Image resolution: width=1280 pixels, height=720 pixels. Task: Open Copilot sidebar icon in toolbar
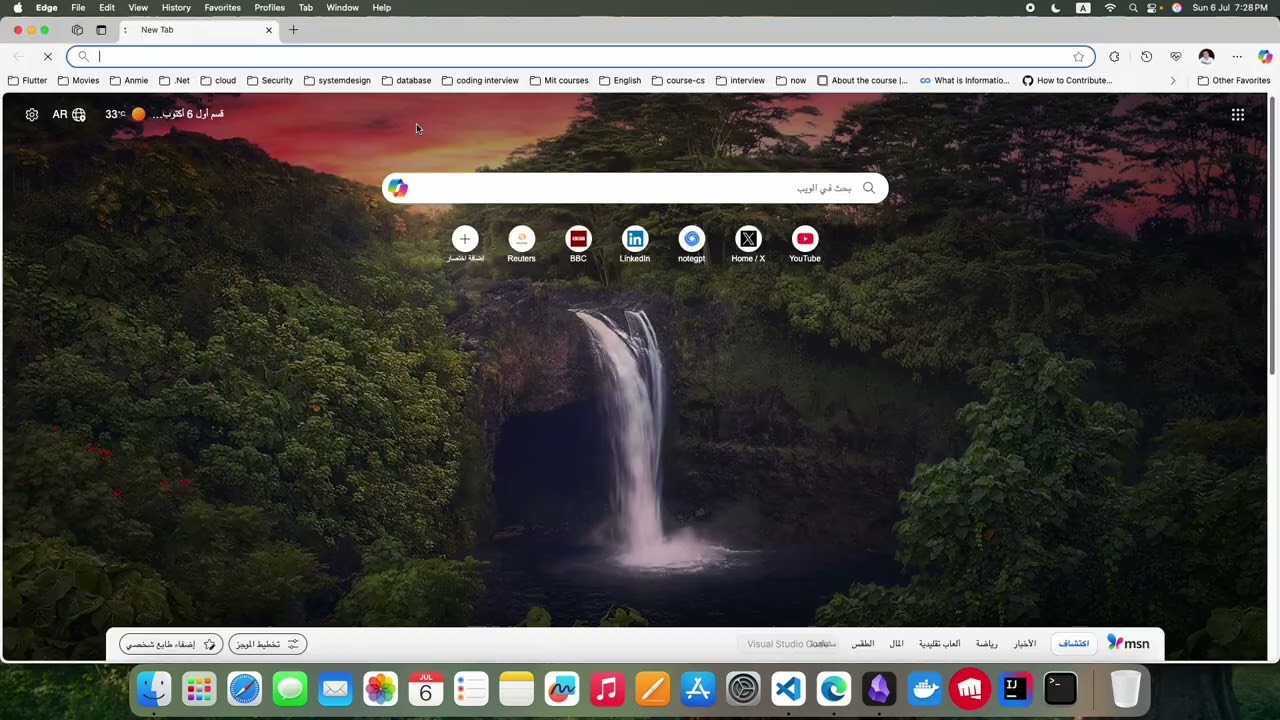pyautogui.click(x=1265, y=57)
